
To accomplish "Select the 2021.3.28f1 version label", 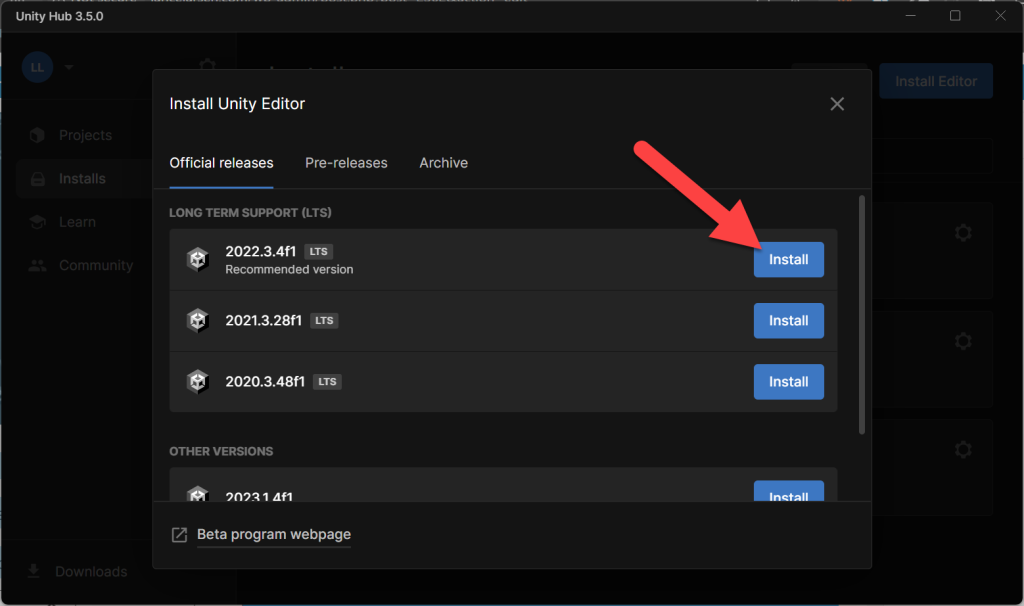I will pyautogui.click(x=263, y=321).
